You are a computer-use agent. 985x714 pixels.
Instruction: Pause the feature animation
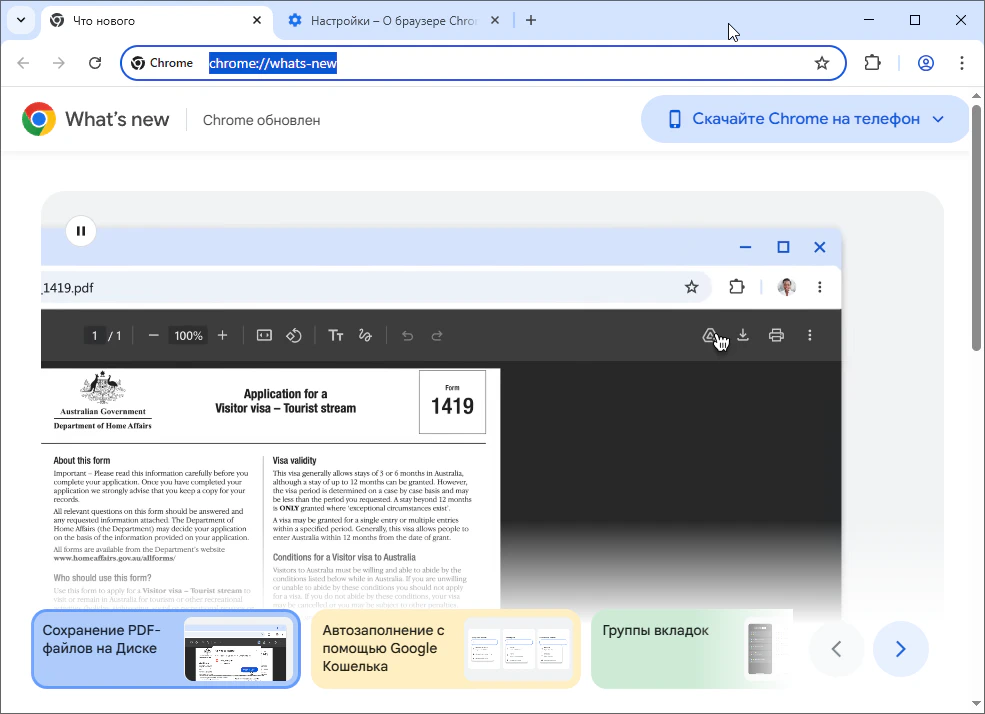click(x=81, y=231)
